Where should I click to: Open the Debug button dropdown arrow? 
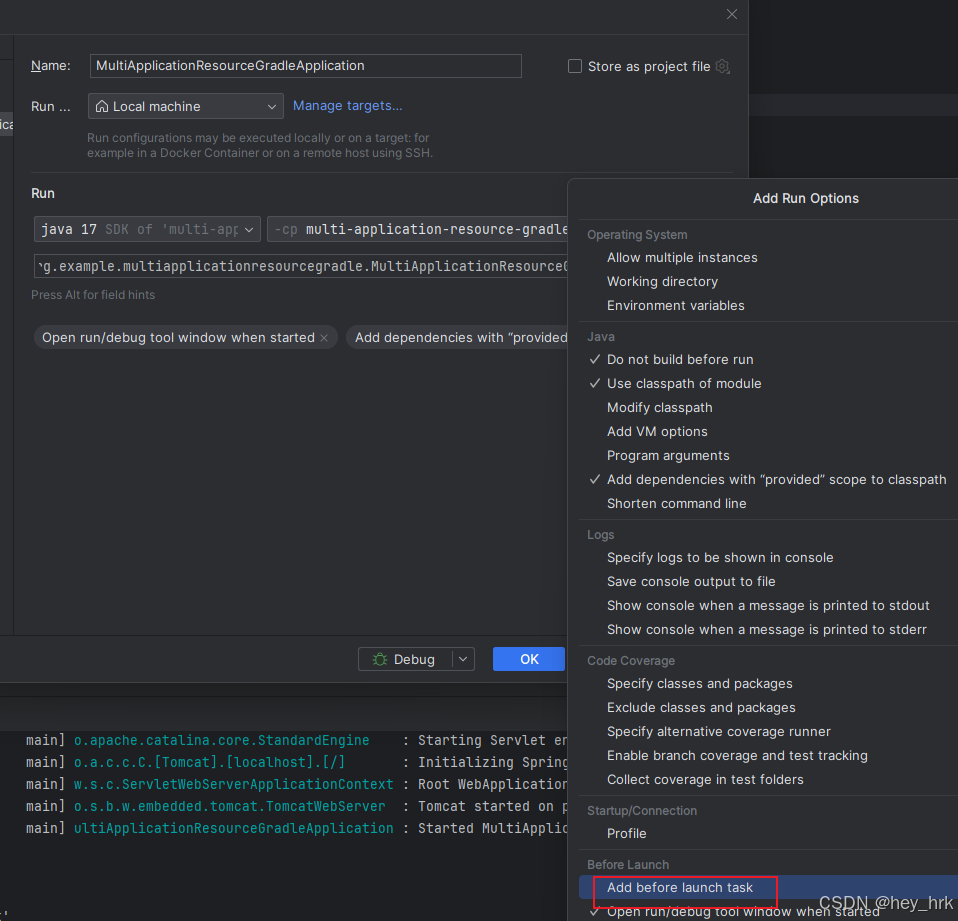463,659
